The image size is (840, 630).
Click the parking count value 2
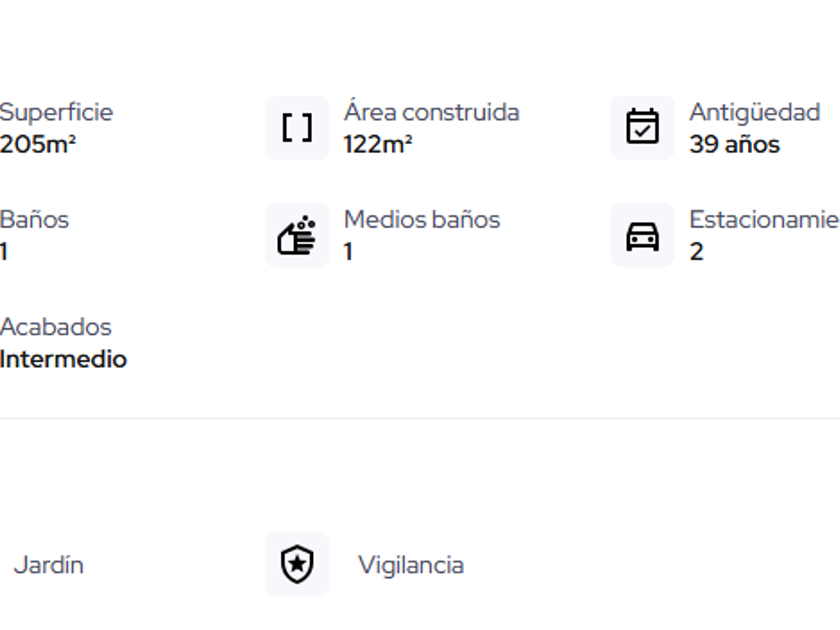(x=696, y=252)
